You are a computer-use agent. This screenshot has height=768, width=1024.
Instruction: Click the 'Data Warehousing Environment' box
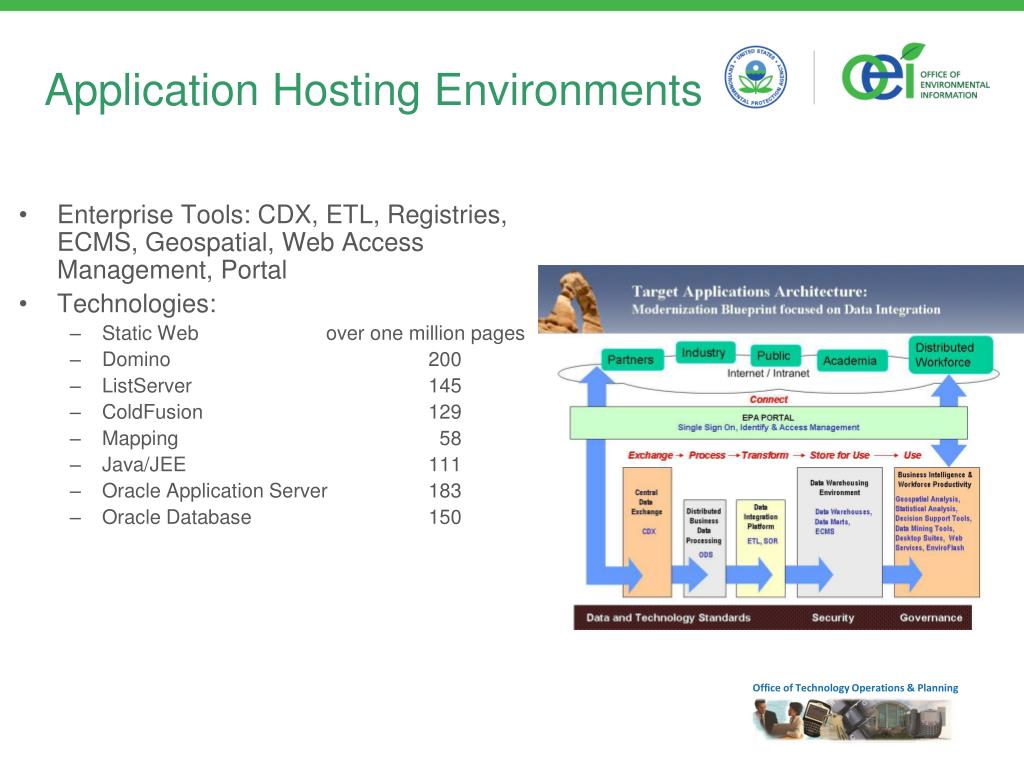(x=839, y=532)
